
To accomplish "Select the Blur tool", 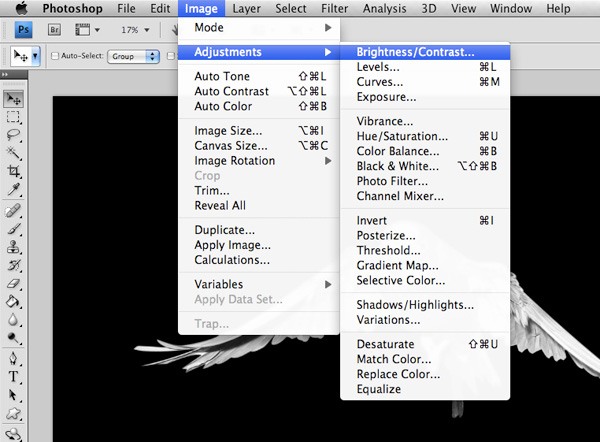I will pos(14,320).
